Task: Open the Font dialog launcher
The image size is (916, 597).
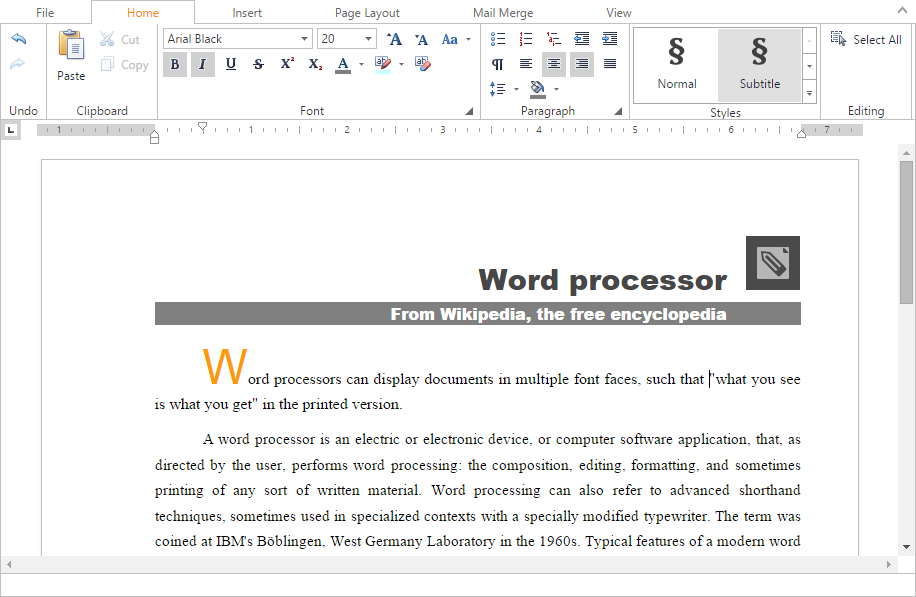Action: [x=469, y=111]
